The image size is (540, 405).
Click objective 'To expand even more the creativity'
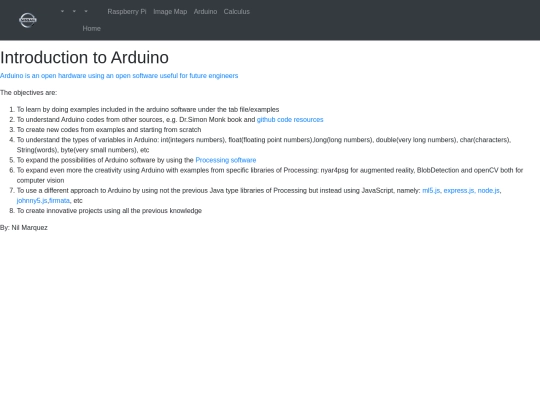tap(270, 175)
